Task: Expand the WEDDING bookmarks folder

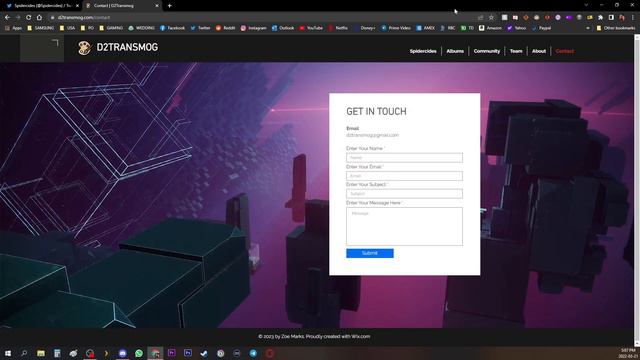Action: pos(141,28)
